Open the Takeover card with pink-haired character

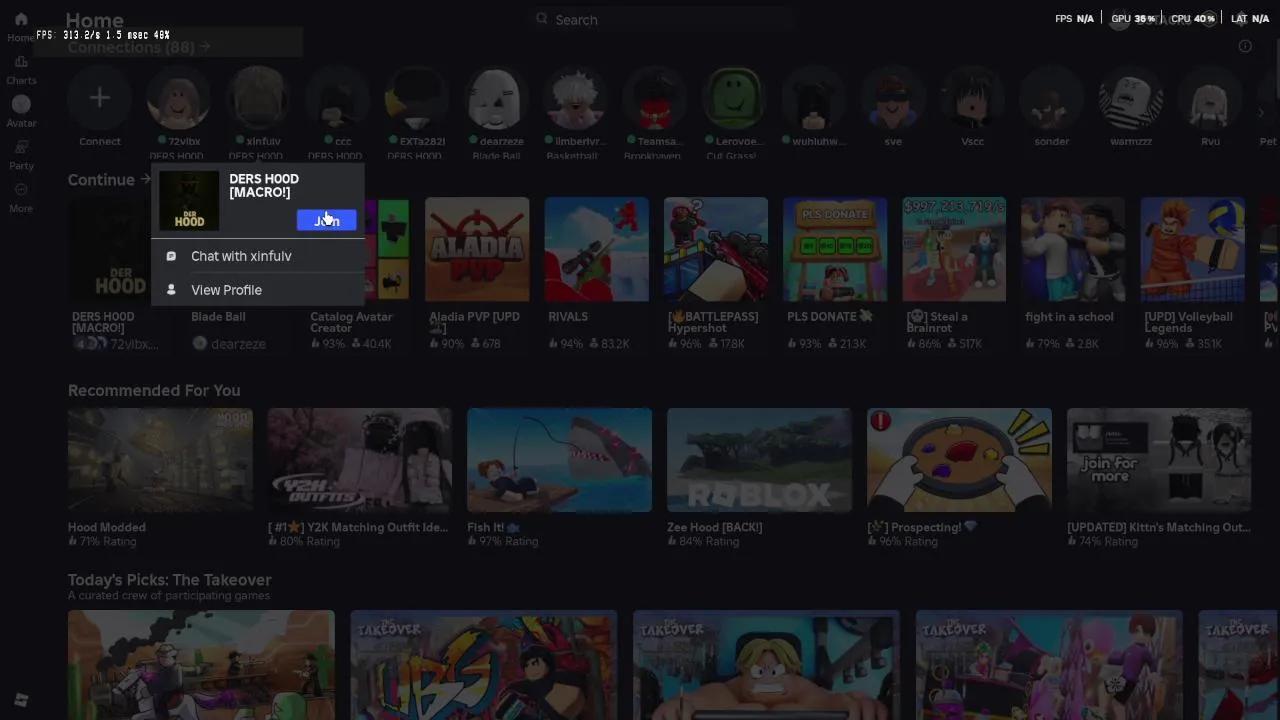click(1049, 665)
